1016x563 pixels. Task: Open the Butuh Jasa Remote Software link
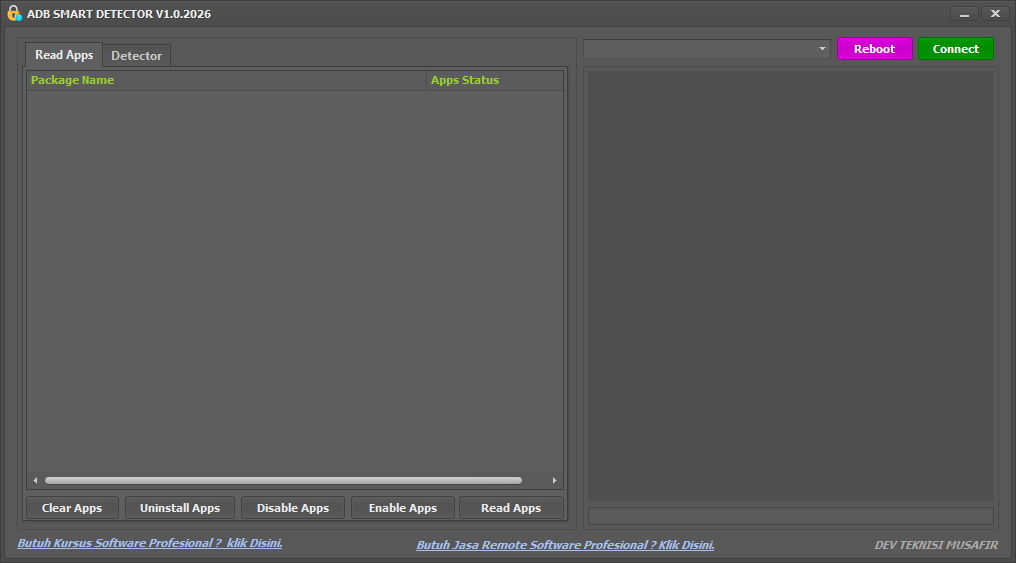pyautogui.click(x=565, y=545)
